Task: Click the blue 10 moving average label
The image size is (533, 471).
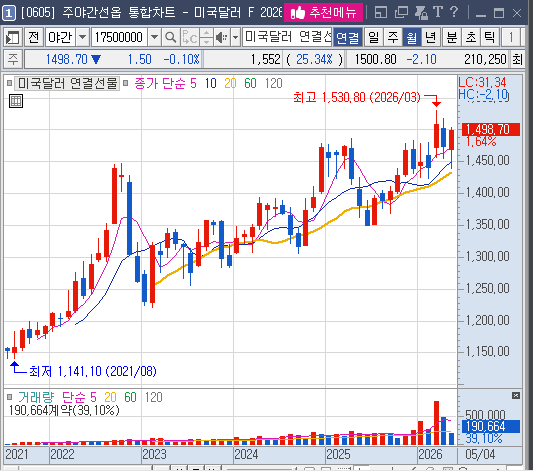Action: point(210,83)
